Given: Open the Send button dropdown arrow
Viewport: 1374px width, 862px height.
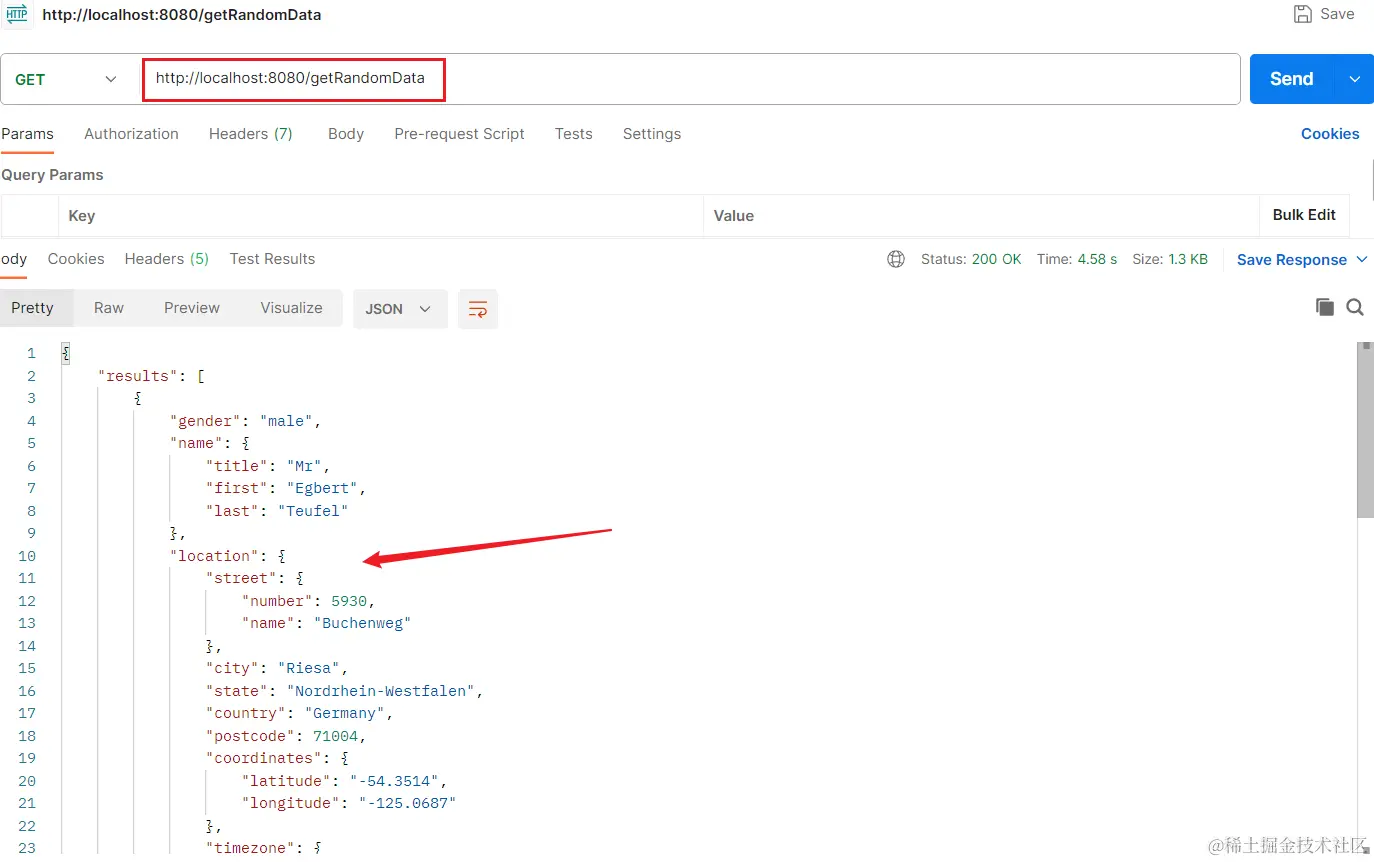Looking at the screenshot, I should click(x=1355, y=79).
